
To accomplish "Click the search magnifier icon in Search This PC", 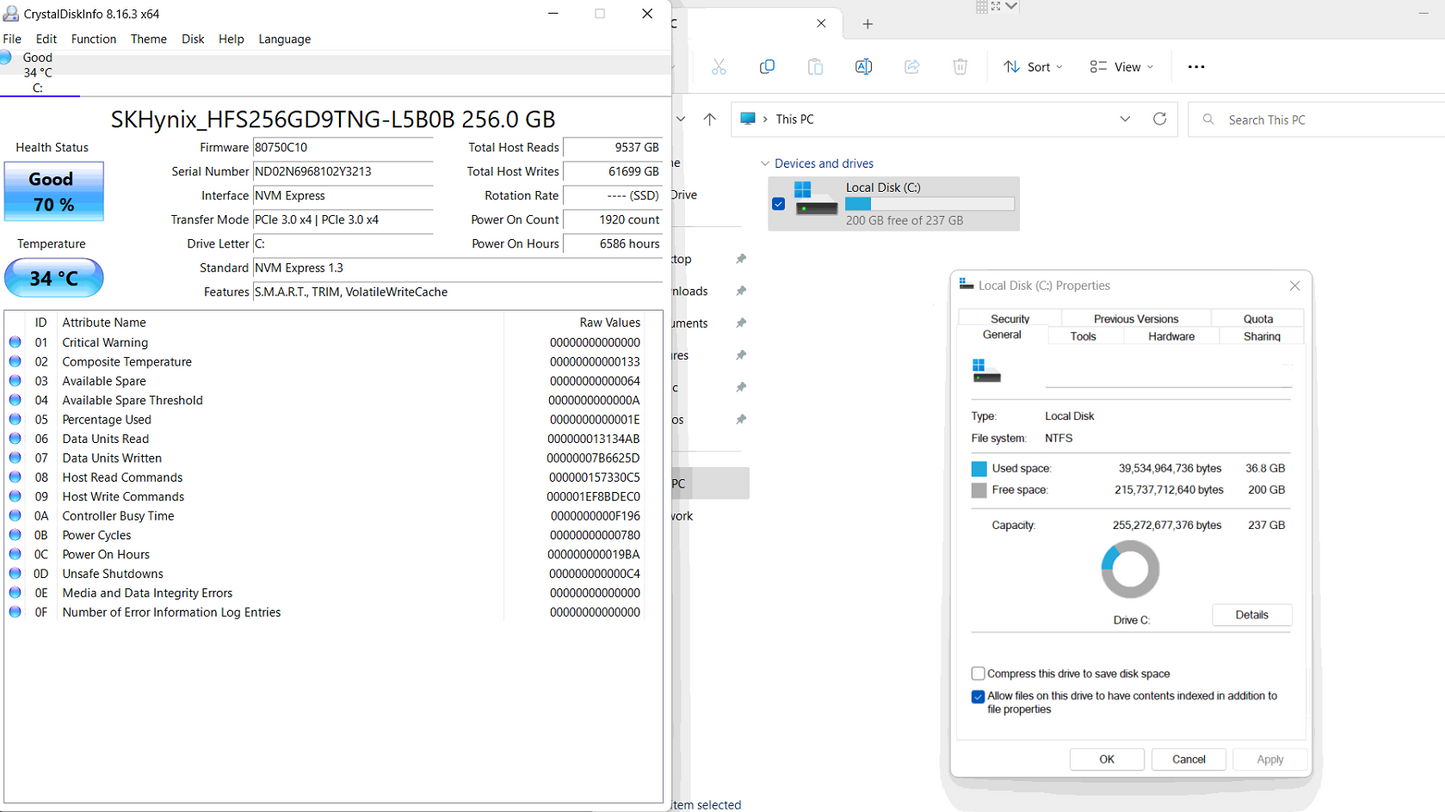I will pos(1209,120).
